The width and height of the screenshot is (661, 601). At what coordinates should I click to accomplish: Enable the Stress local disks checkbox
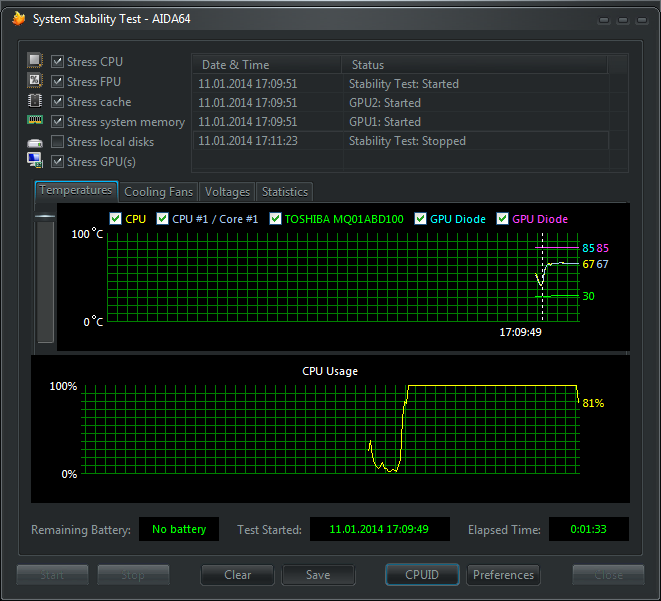point(58,142)
